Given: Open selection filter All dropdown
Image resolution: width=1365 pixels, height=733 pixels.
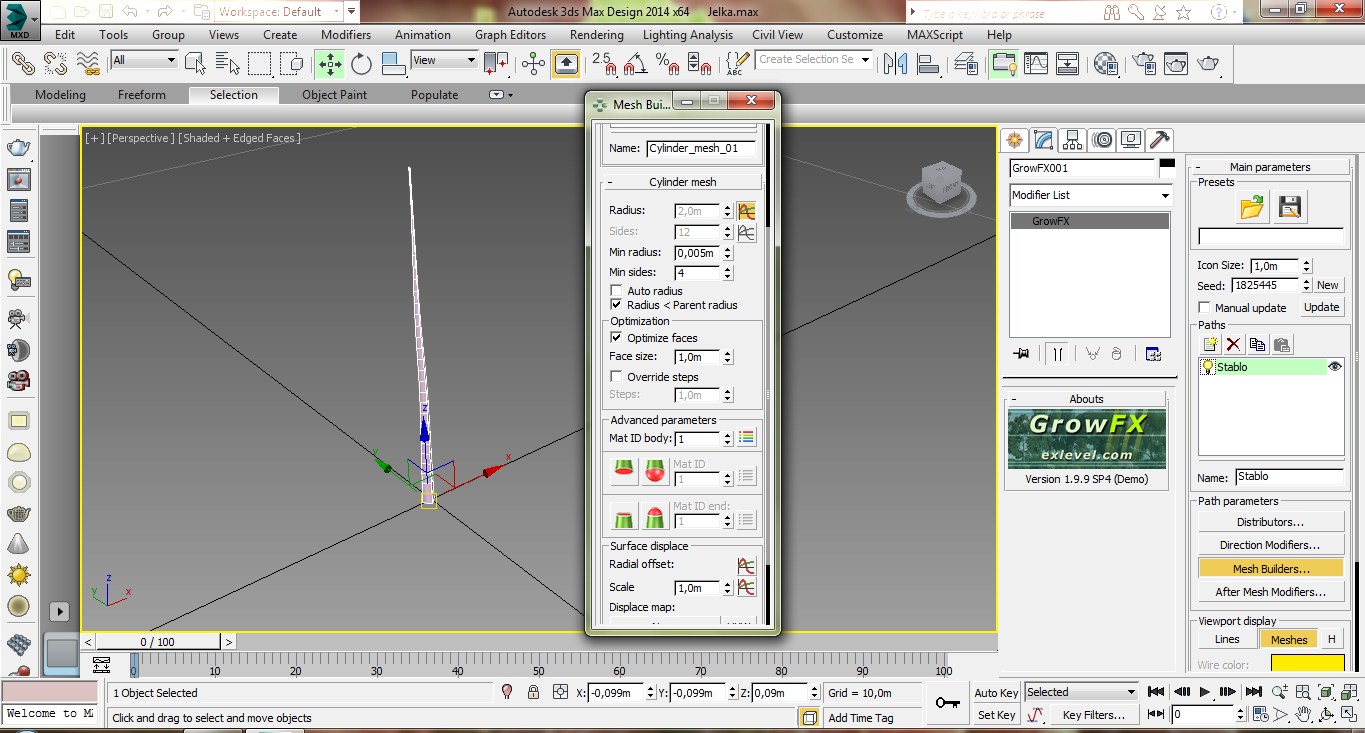Looking at the screenshot, I should (x=144, y=60).
